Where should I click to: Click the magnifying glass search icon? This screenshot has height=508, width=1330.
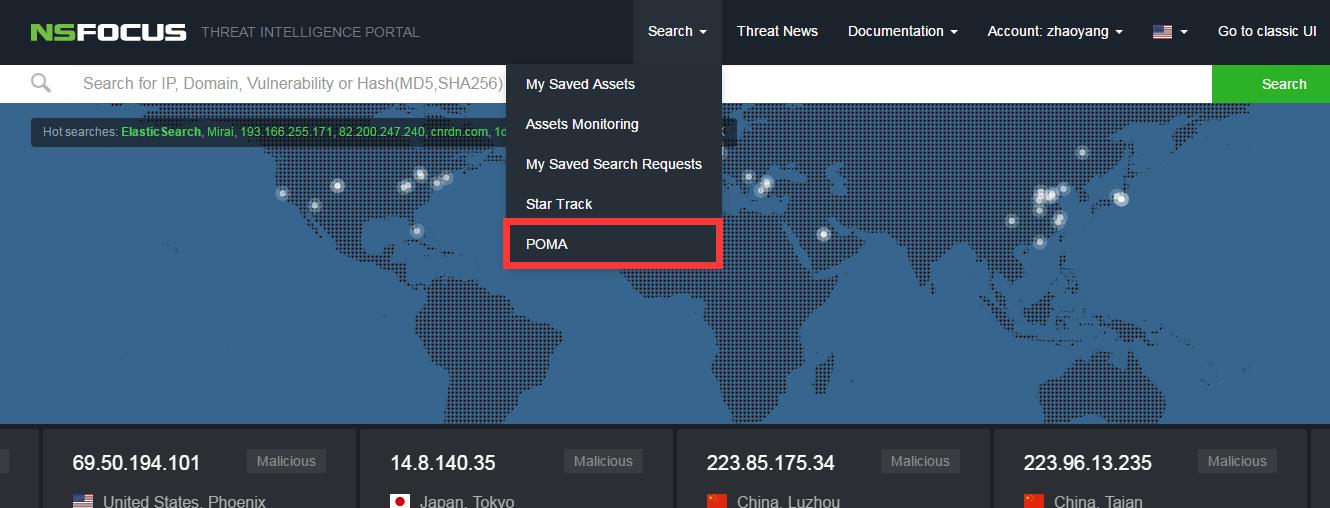(41, 83)
